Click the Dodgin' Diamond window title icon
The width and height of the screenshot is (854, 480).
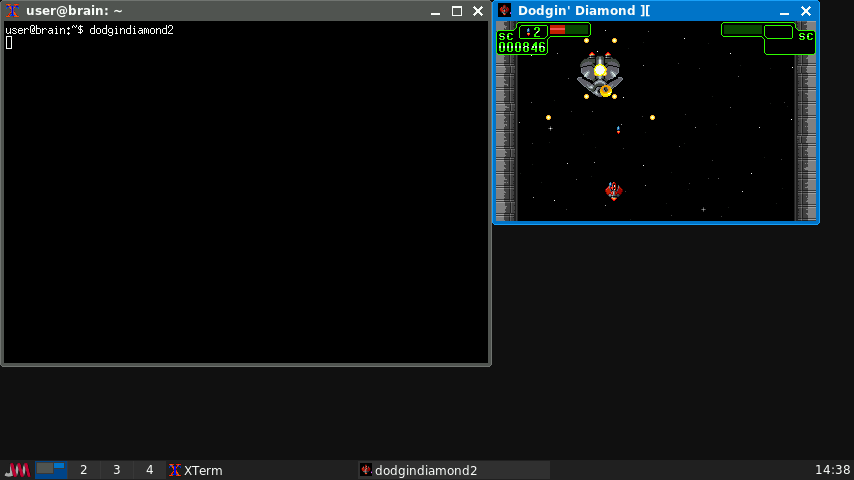pyautogui.click(x=505, y=11)
